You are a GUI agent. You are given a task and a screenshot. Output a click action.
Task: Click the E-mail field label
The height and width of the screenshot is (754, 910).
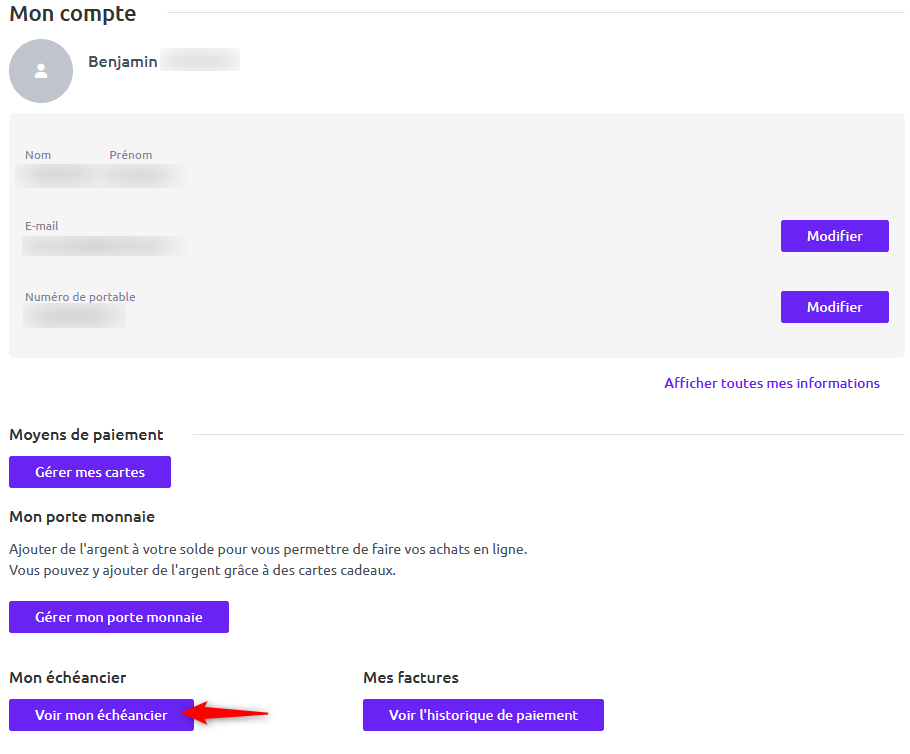pos(42,226)
